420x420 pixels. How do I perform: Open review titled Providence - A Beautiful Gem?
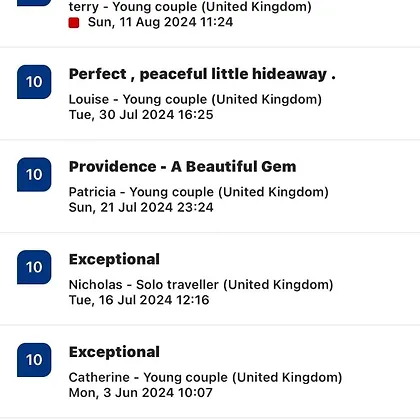[182, 167]
